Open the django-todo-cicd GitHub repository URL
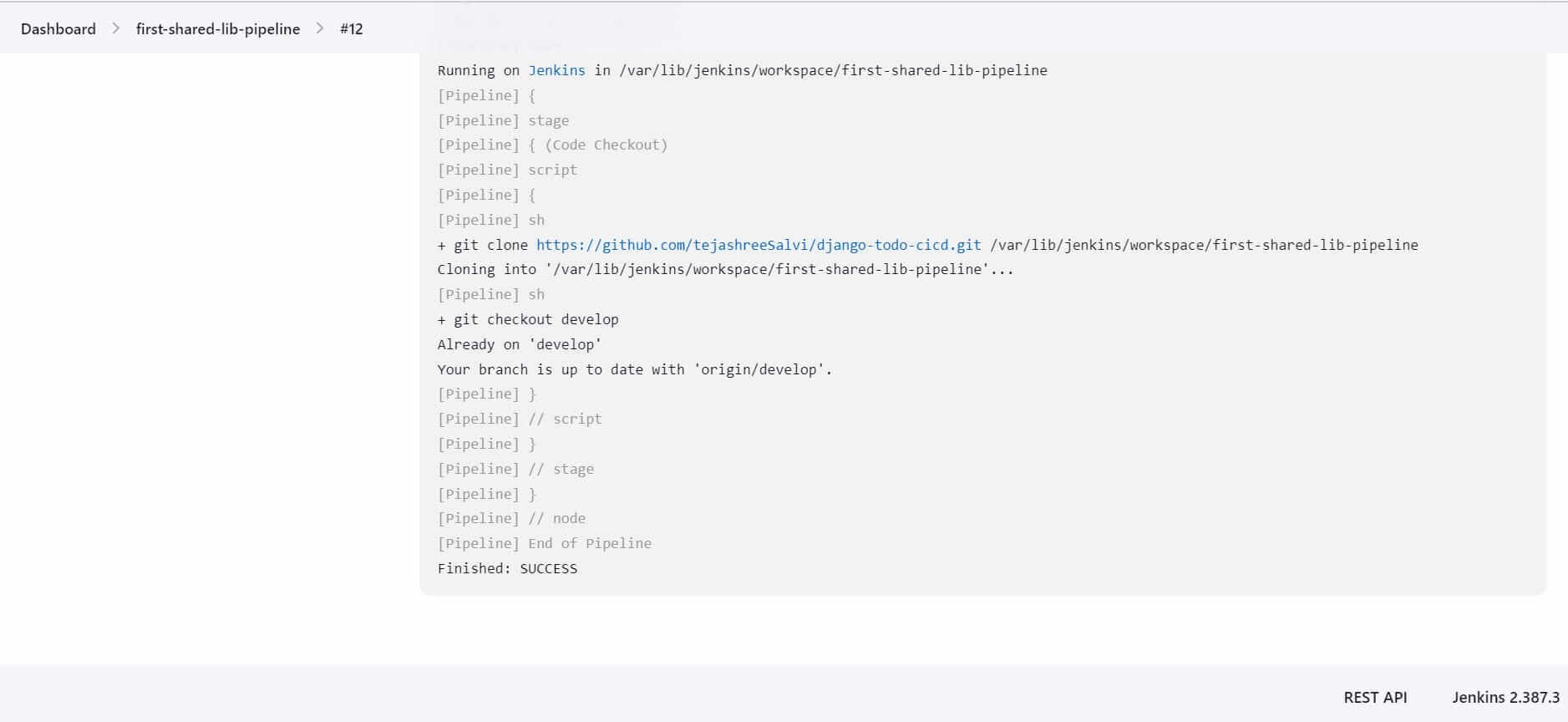1568x722 pixels. point(758,245)
